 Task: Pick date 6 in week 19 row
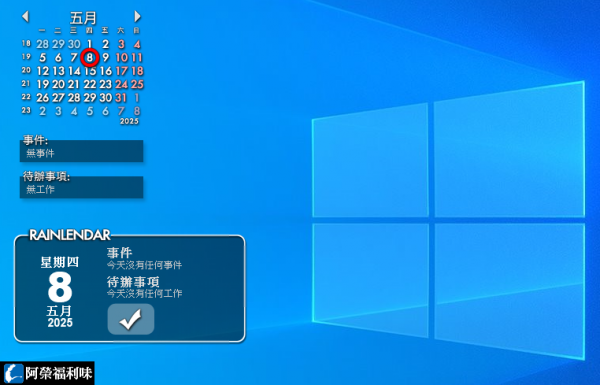(x=58, y=58)
